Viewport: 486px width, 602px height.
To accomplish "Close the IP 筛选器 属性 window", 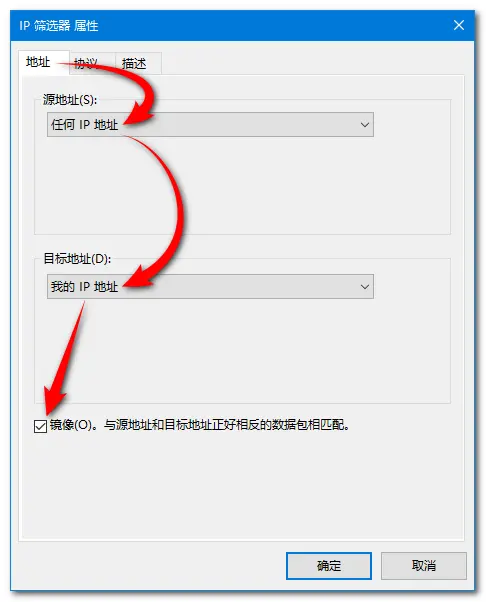I will coord(459,25).
